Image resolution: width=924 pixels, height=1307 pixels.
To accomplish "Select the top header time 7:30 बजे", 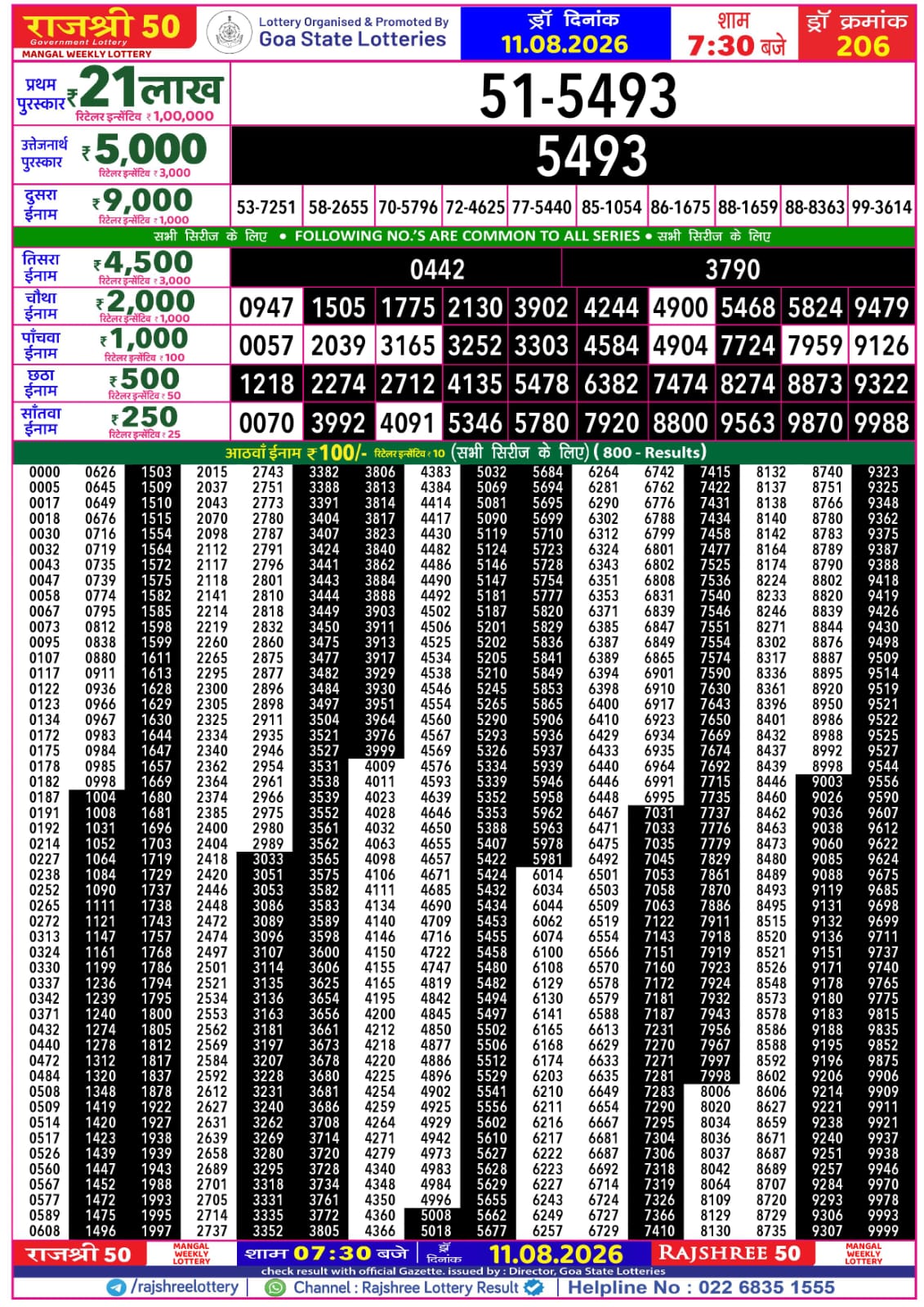I will tap(736, 46).
